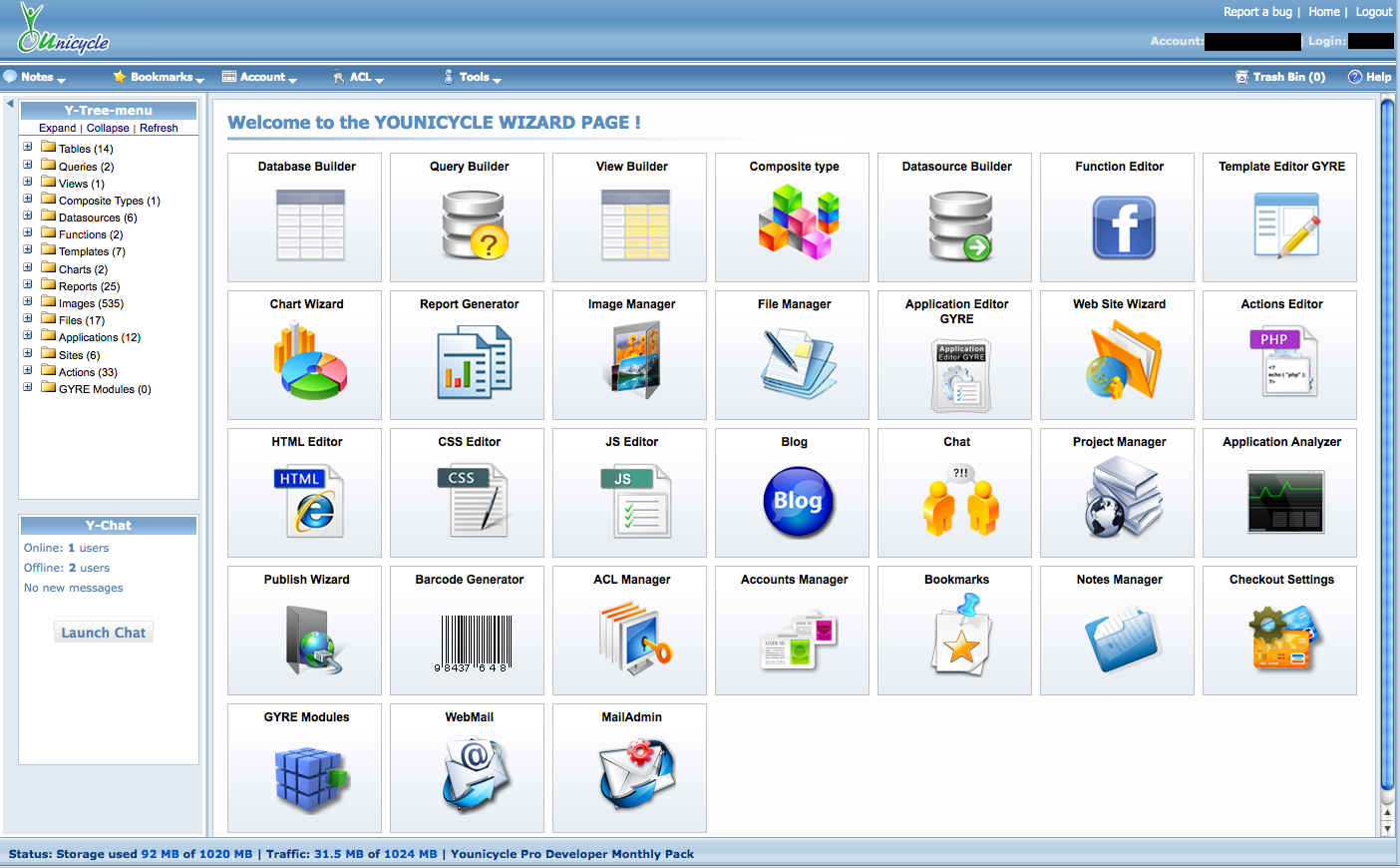Open the Blog globe icon
The width and height of the screenshot is (1400, 868).
[798, 502]
